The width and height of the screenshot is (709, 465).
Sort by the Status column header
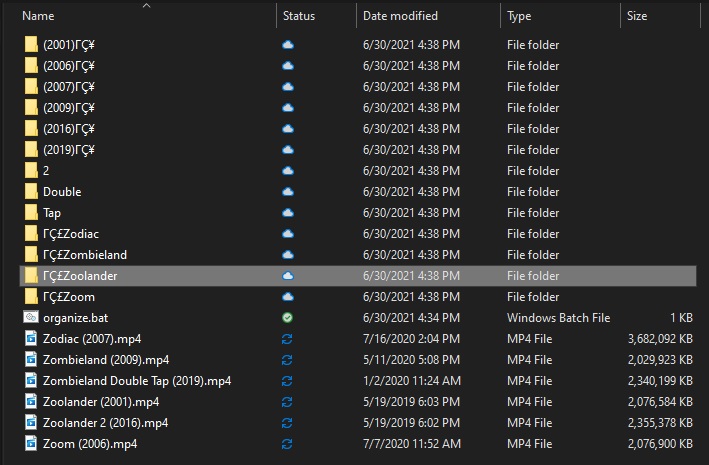(x=299, y=16)
